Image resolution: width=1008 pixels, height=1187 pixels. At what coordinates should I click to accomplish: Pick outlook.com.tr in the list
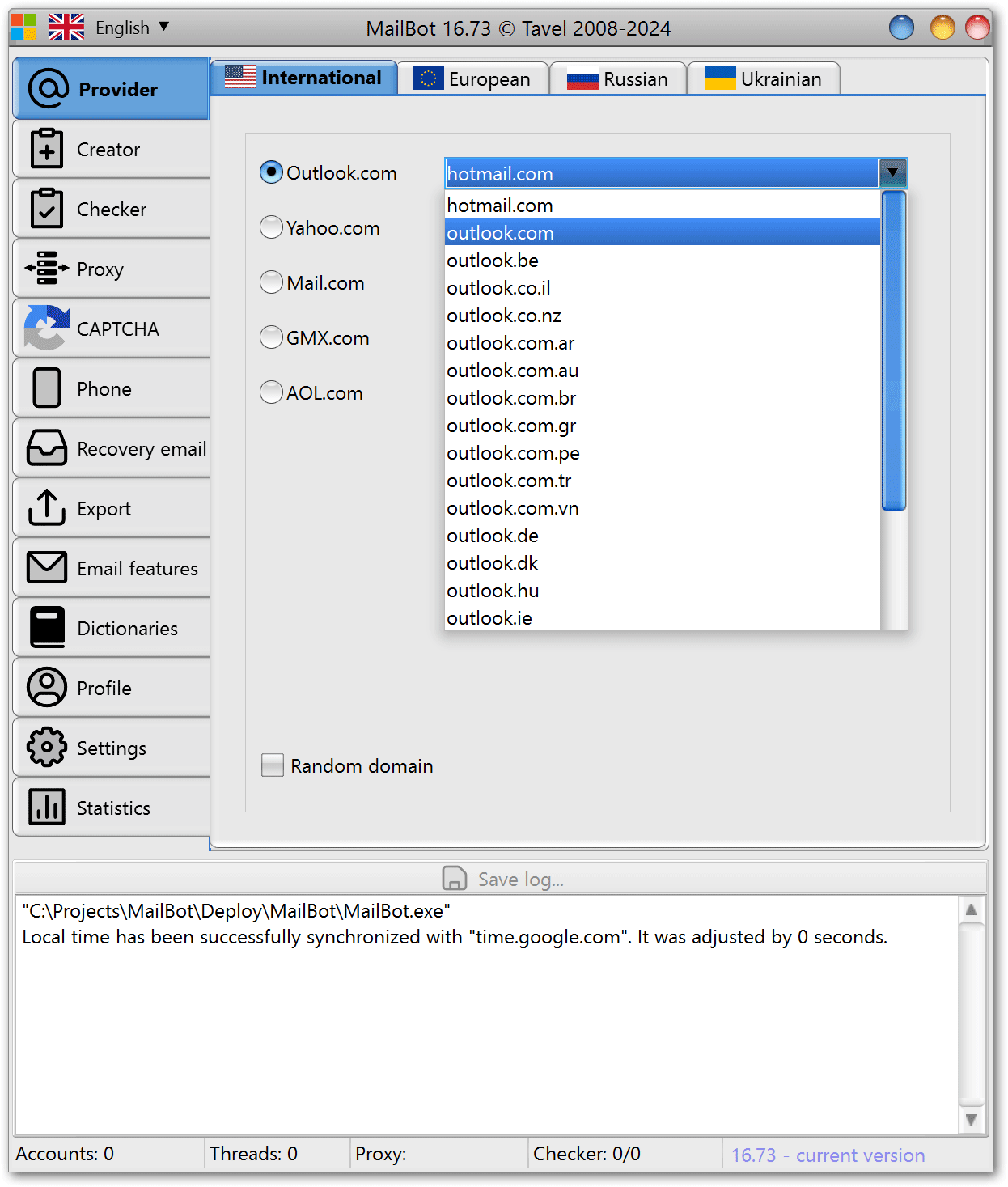662,480
